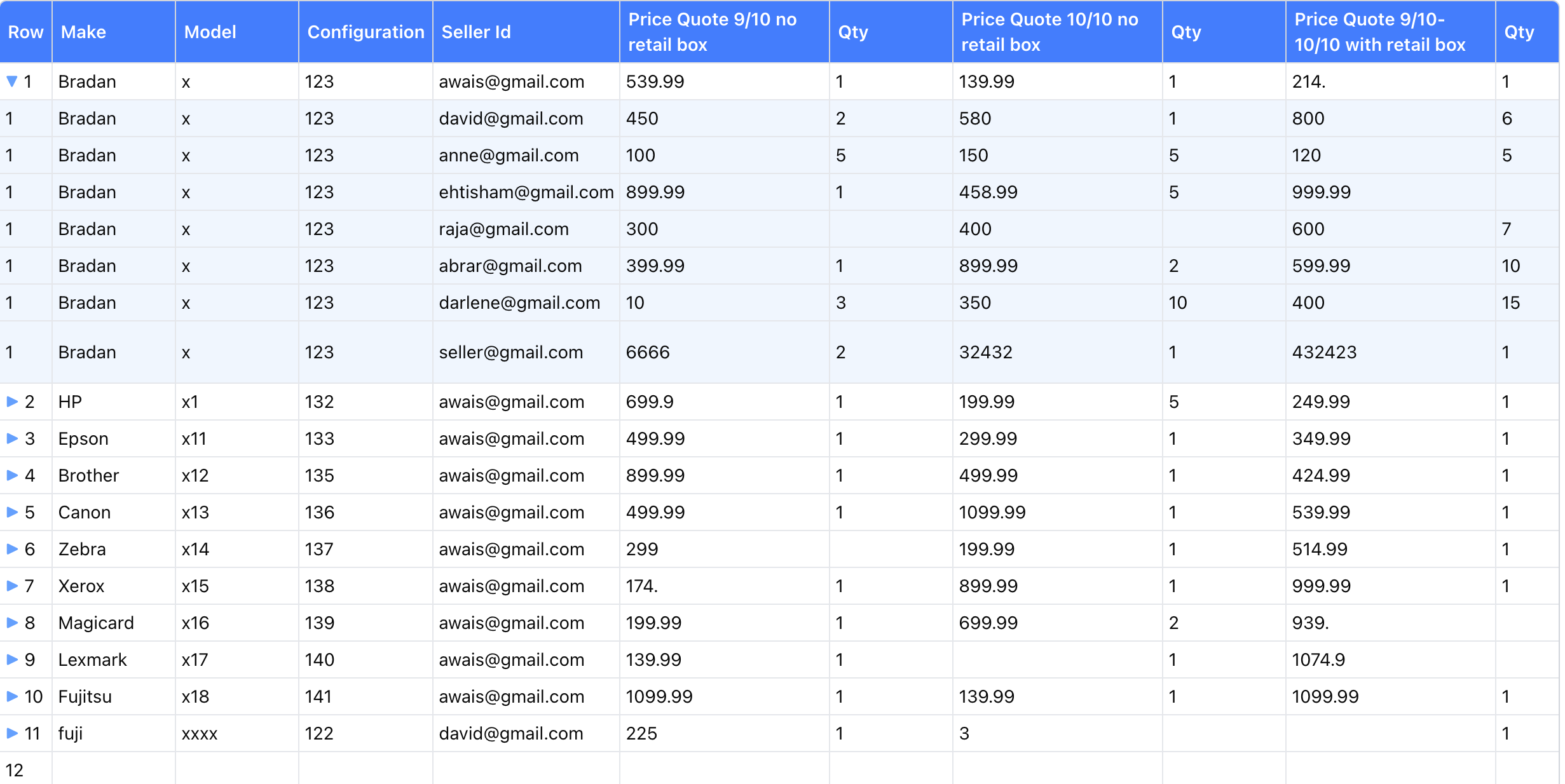Expand row 8 Magicard group

pos(12,623)
